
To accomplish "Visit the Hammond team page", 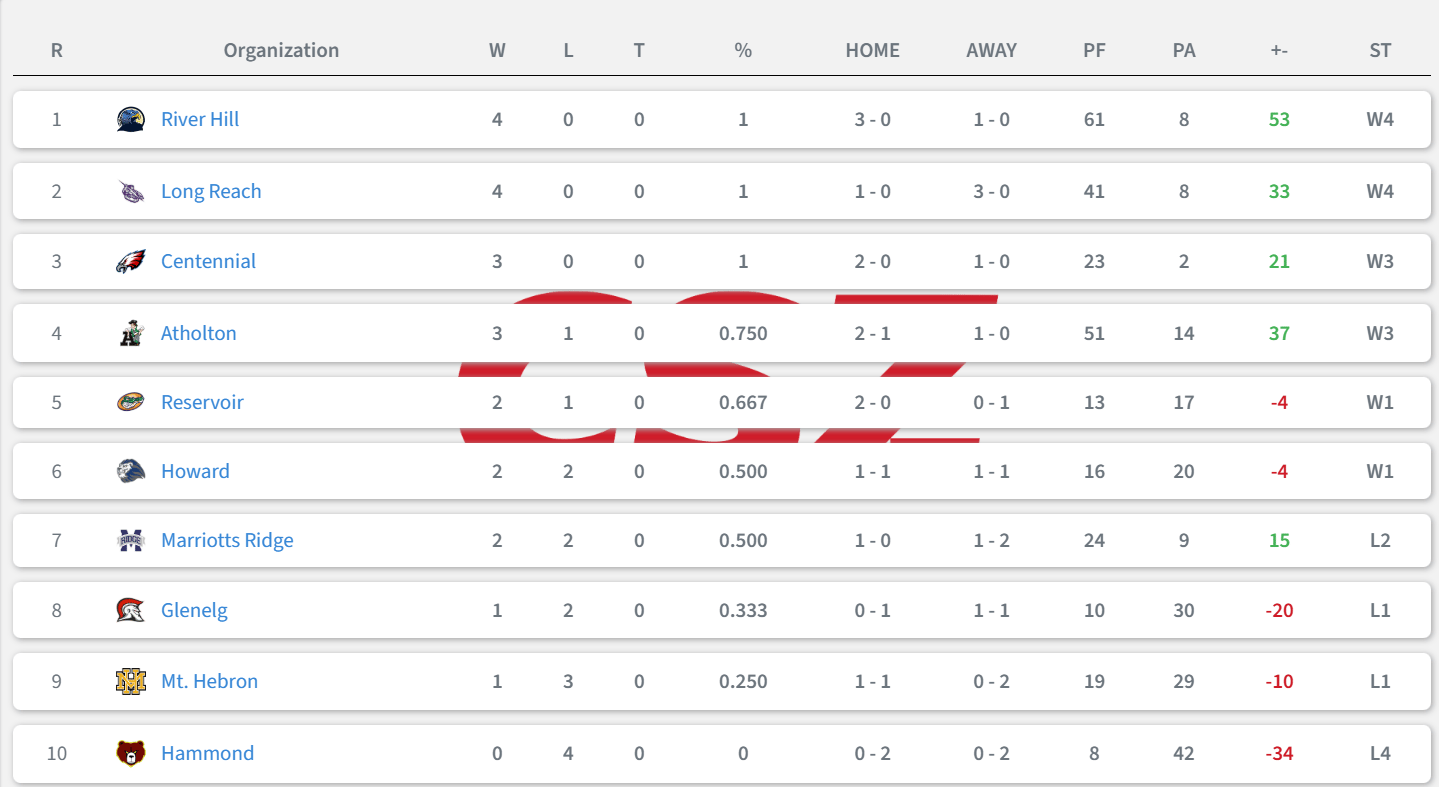I will (207, 754).
